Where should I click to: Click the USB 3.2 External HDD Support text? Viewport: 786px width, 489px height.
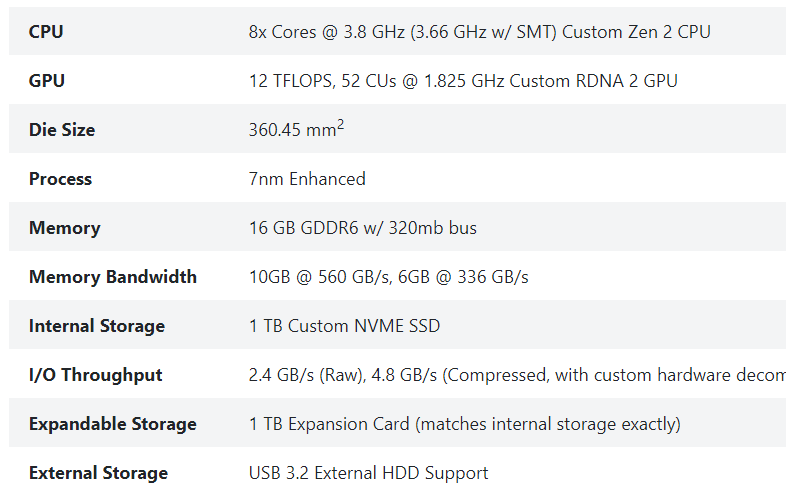point(368,473)
